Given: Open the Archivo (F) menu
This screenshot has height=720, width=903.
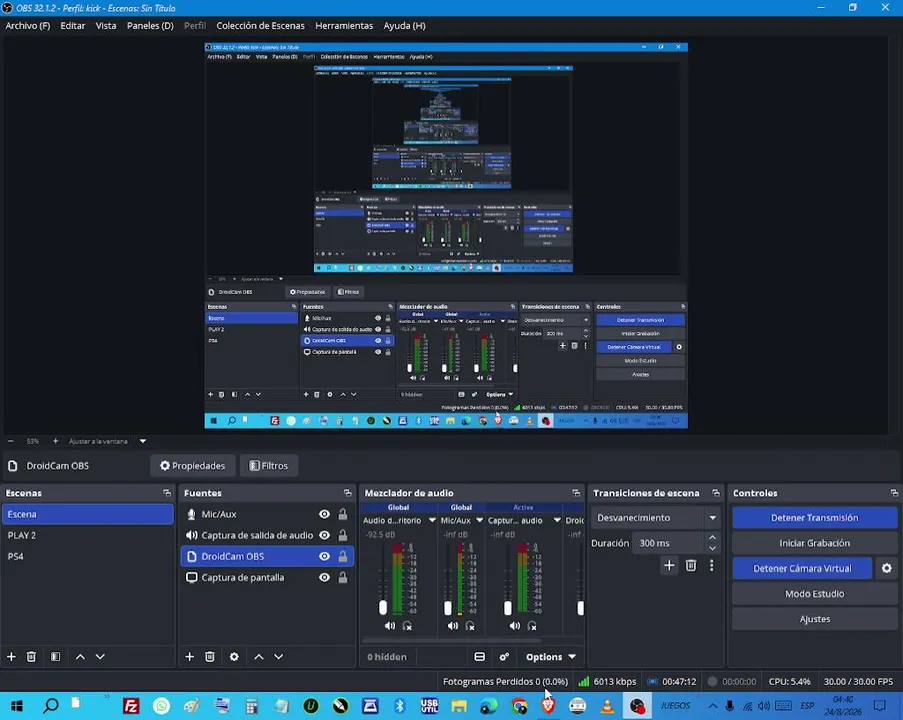Looking at the screenshot, I should (x=28, y=26).
